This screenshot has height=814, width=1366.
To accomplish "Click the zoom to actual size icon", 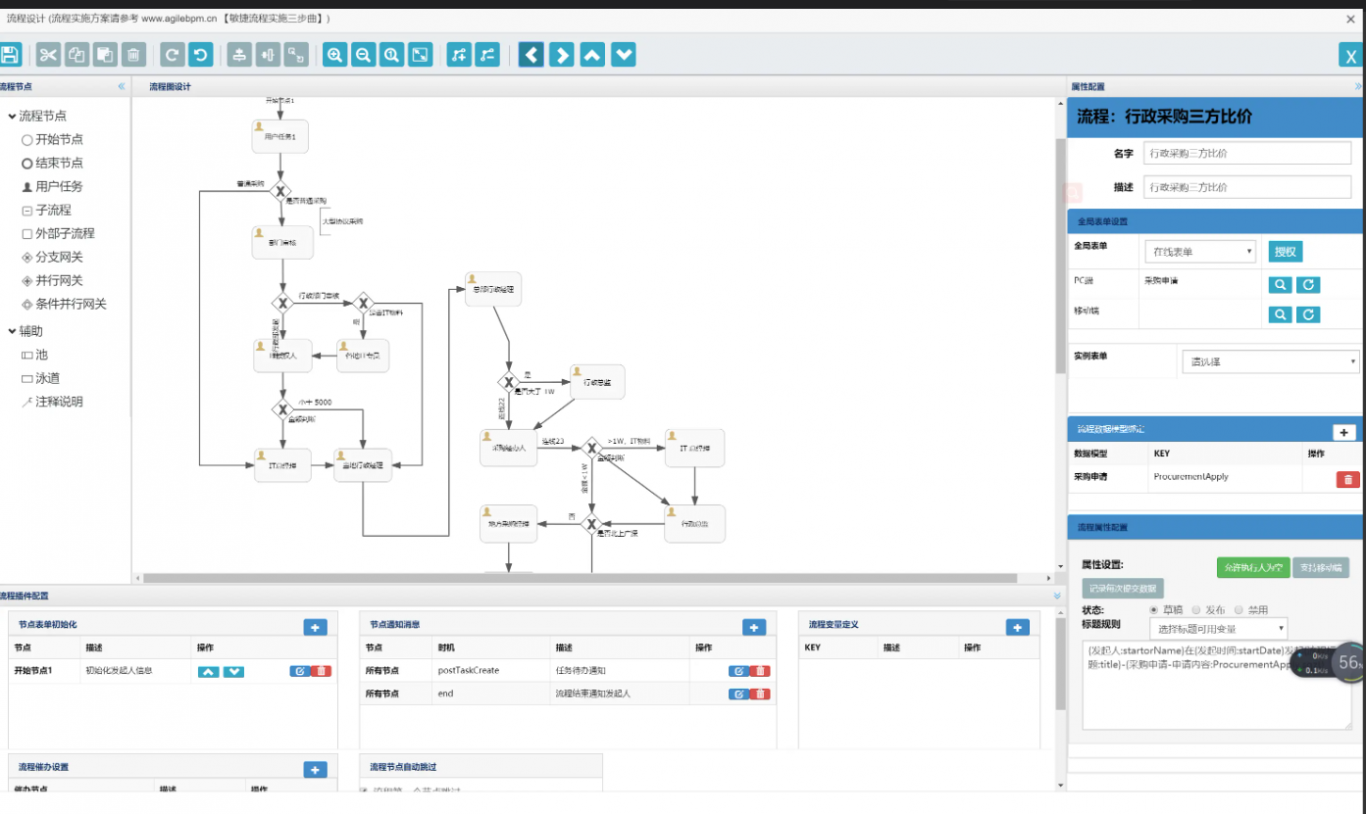I will tap(392, 55).
